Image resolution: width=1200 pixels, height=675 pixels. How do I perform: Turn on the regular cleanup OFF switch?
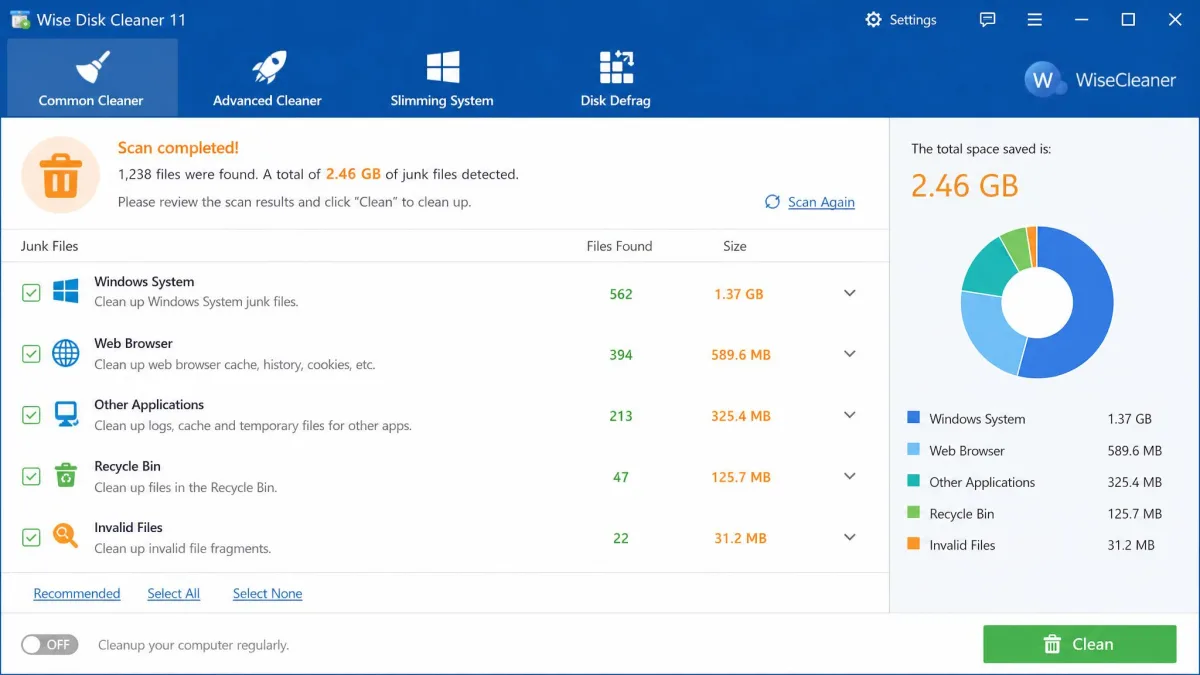[50, 645]
